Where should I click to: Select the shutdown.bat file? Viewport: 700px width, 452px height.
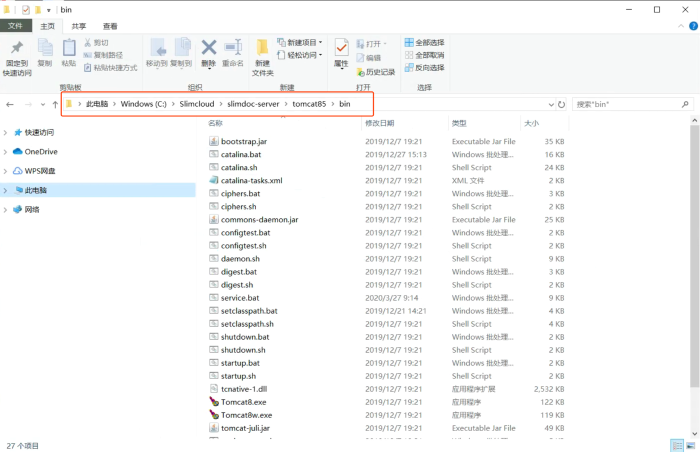coord(245,337)
